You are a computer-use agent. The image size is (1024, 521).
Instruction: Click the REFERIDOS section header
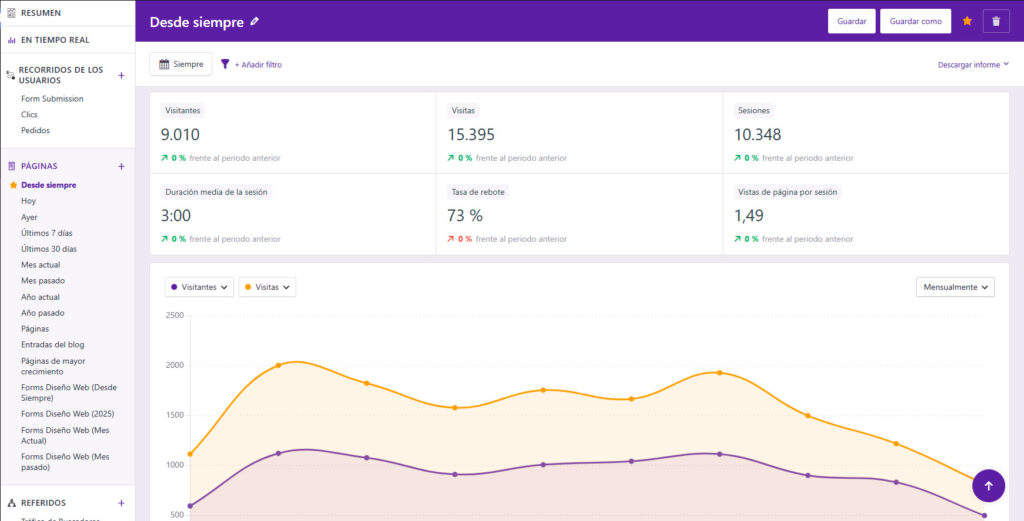click(43, 503)
